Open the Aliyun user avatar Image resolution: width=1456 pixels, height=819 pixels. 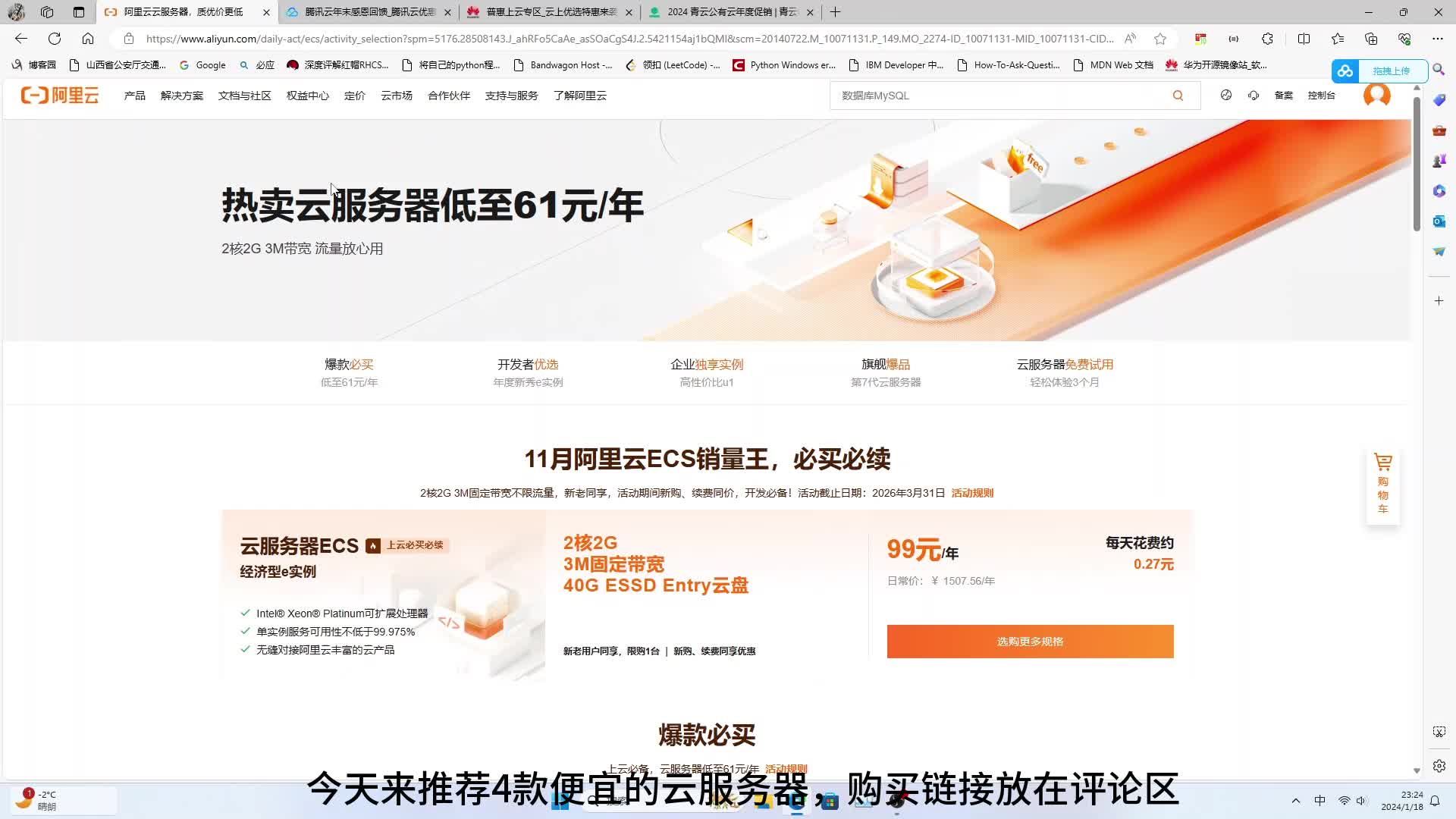point(1377,96)
